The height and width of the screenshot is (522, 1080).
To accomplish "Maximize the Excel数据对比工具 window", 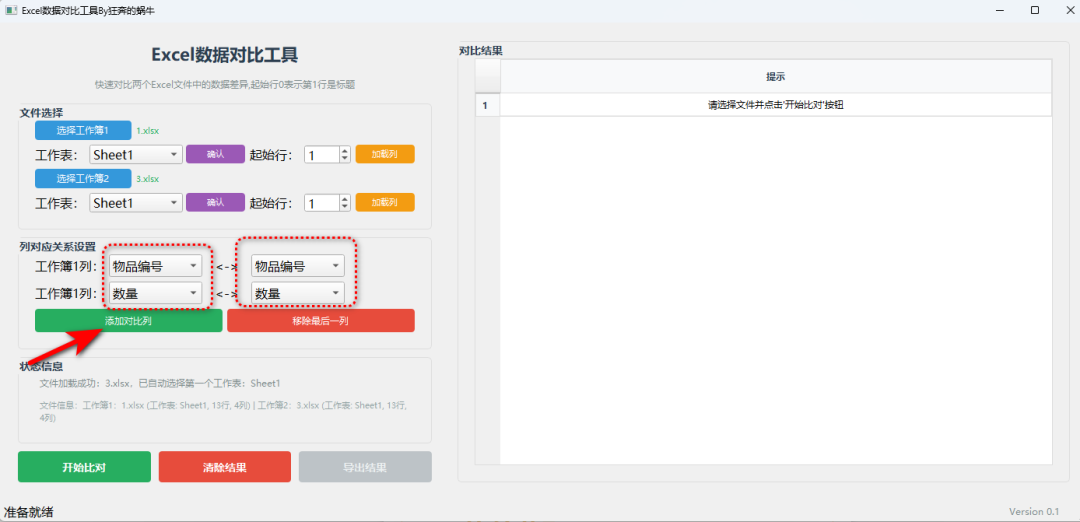I will tap(1035, 10).
